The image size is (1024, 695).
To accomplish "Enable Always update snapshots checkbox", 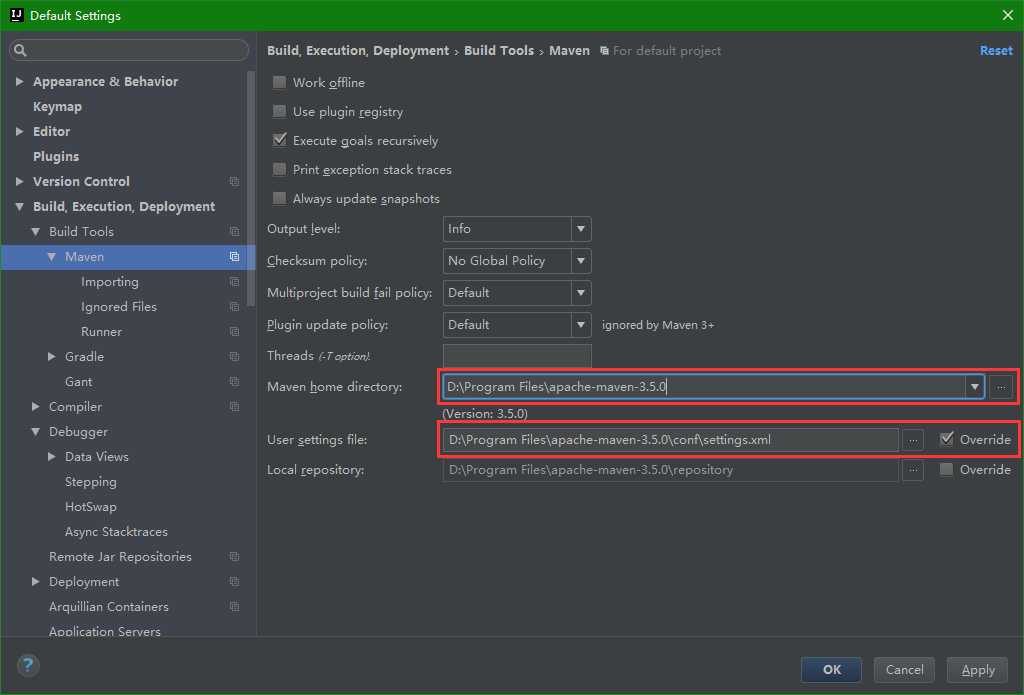I will point(280,199).
